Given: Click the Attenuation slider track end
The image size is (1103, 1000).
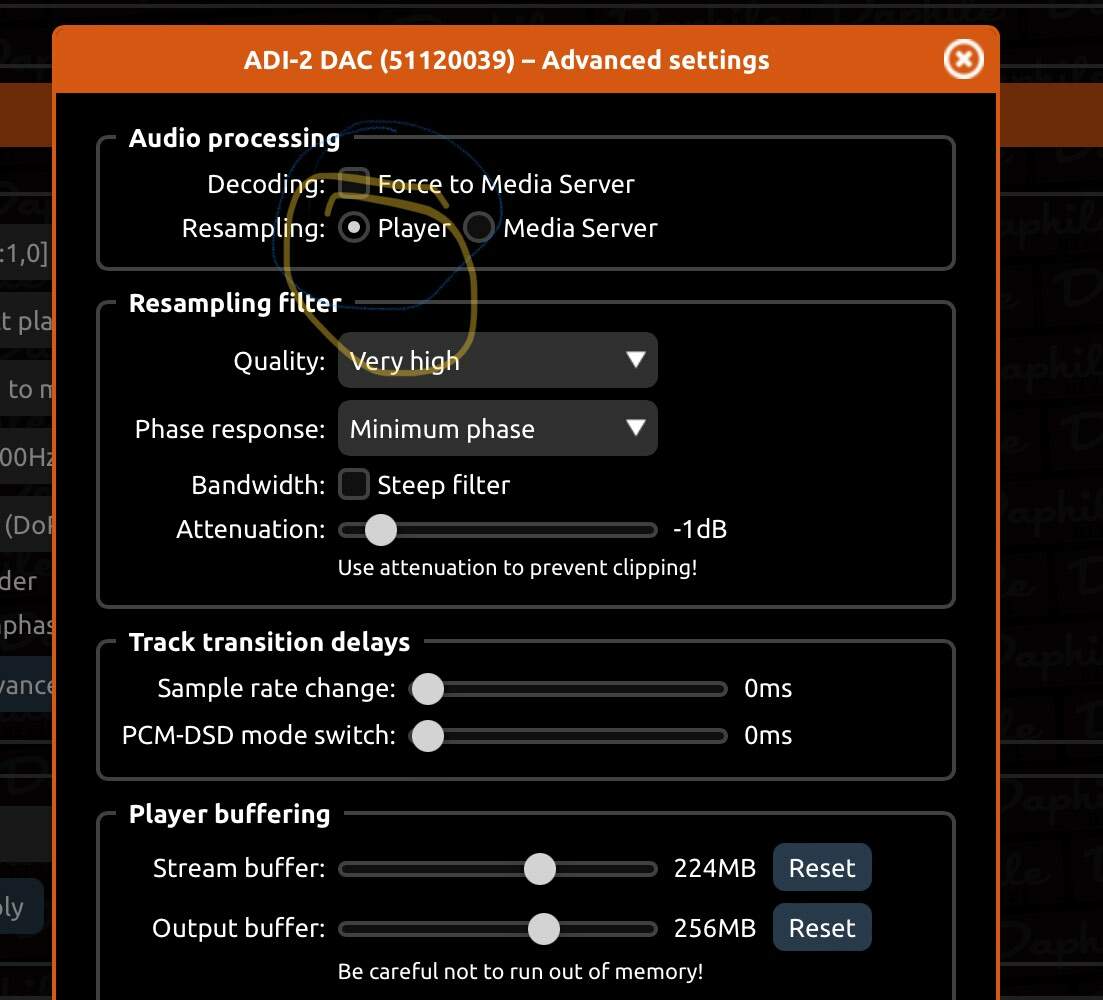Looking at the screenshot, I should coord(651,530).
